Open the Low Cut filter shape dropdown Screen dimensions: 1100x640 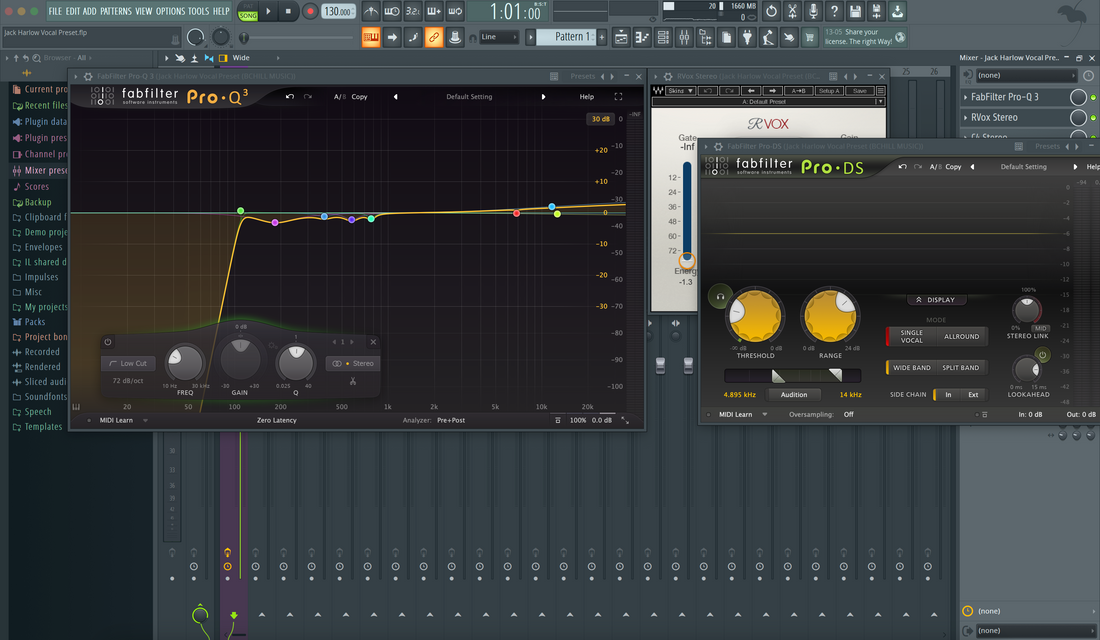[x=128, y=363]
